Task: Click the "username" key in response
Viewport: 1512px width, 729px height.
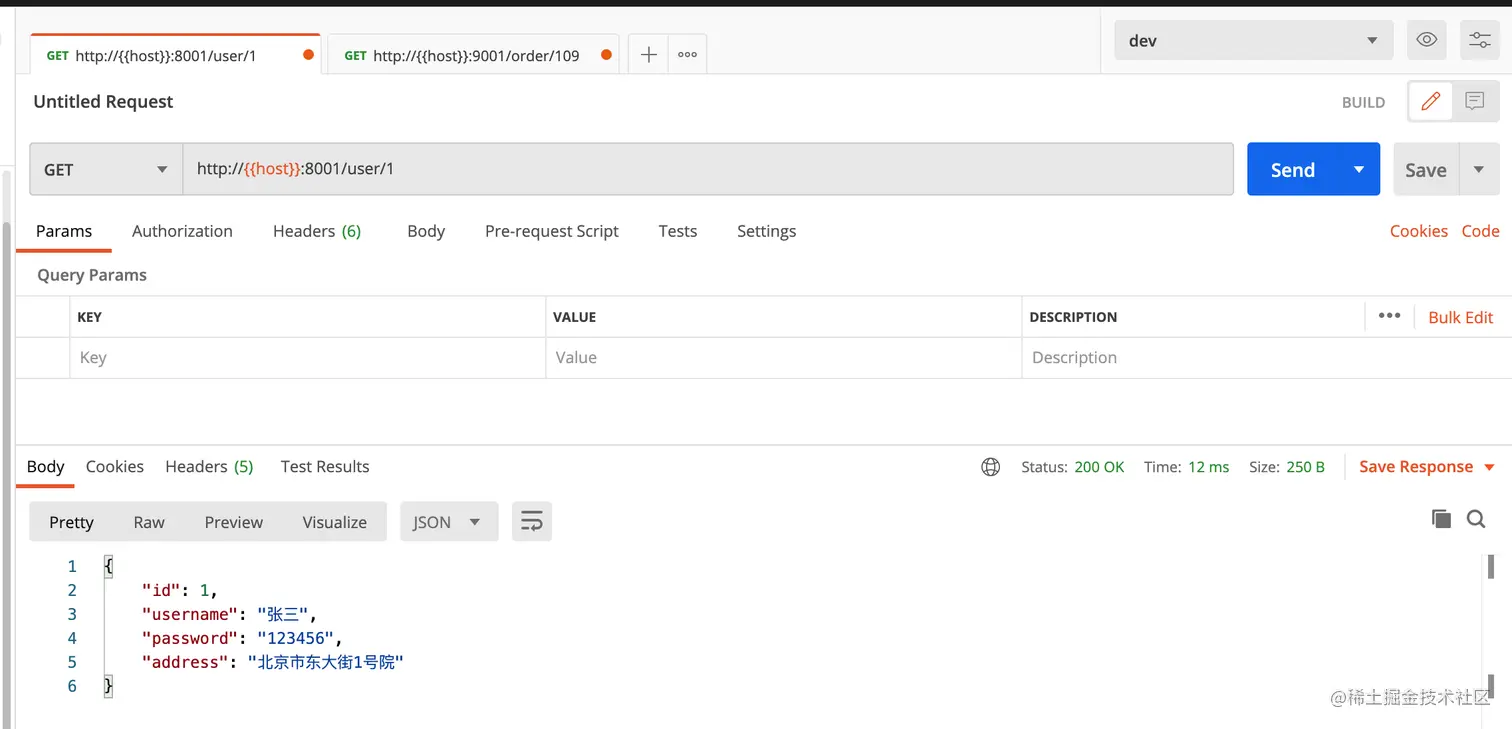Action: click(190, 614)
